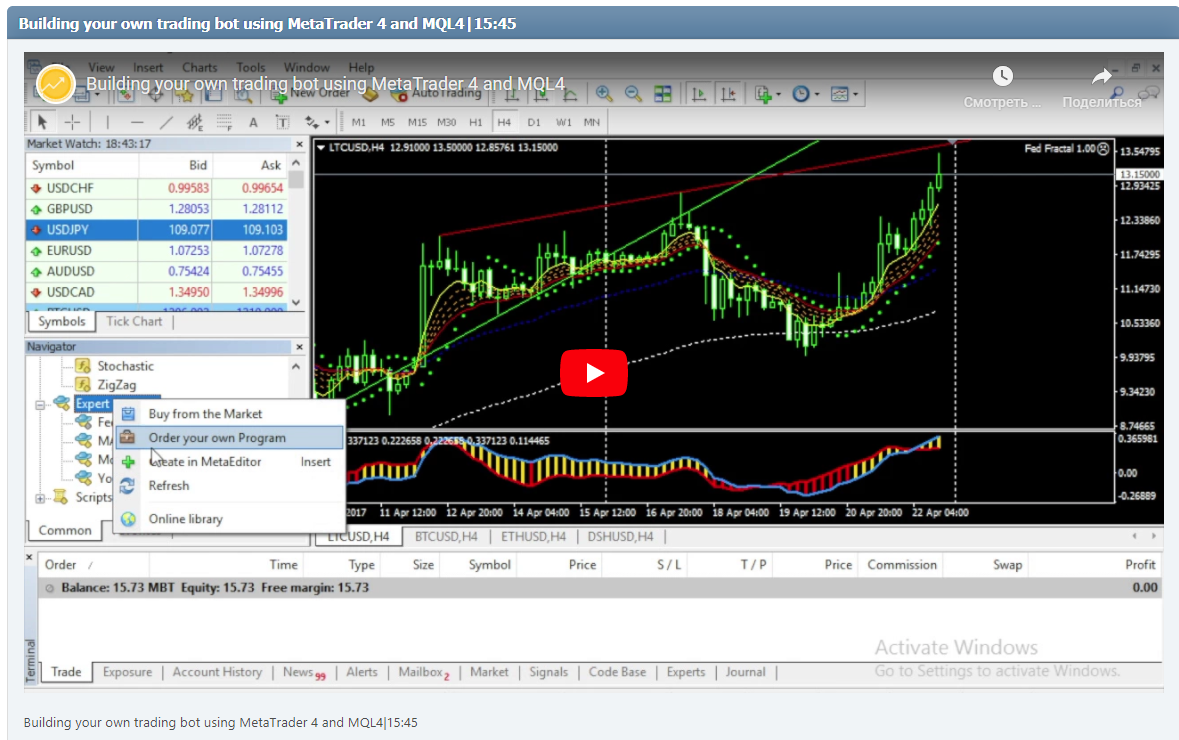
Task: Open the tiled windows view icon
Action: 662,93
